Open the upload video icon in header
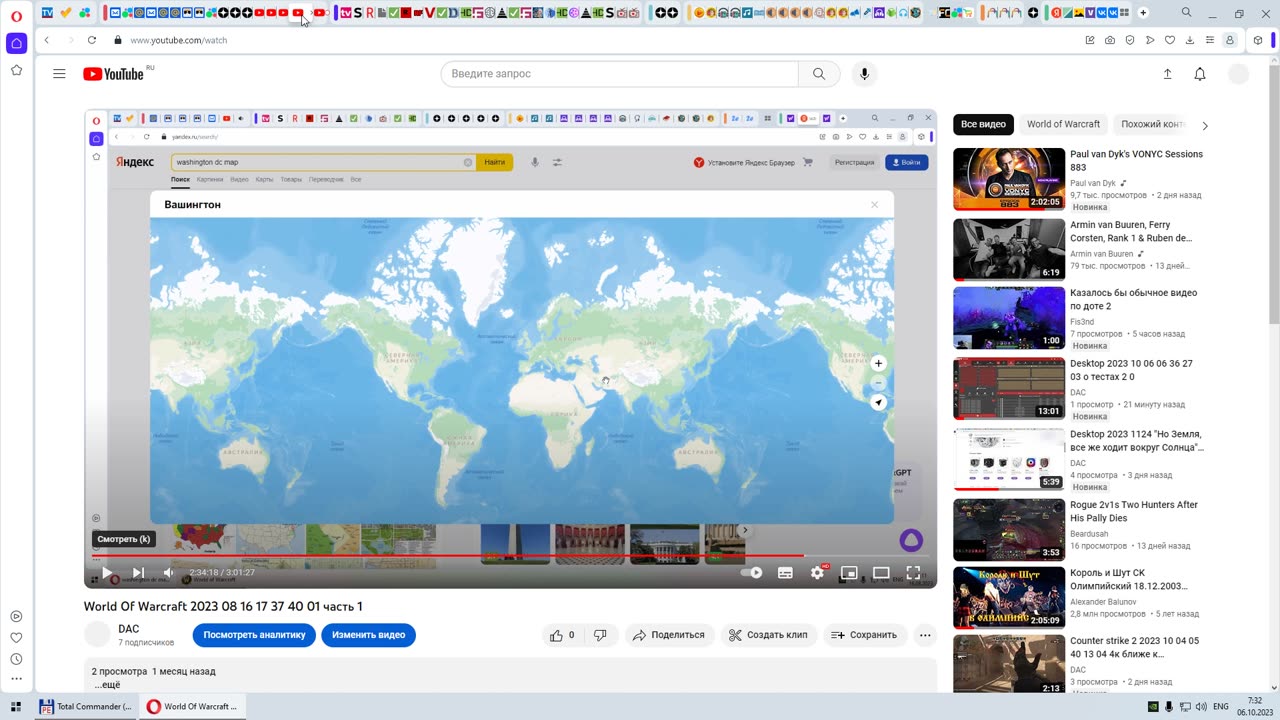This screenshot has width=1280, height=720. [x=1167, y=74]
